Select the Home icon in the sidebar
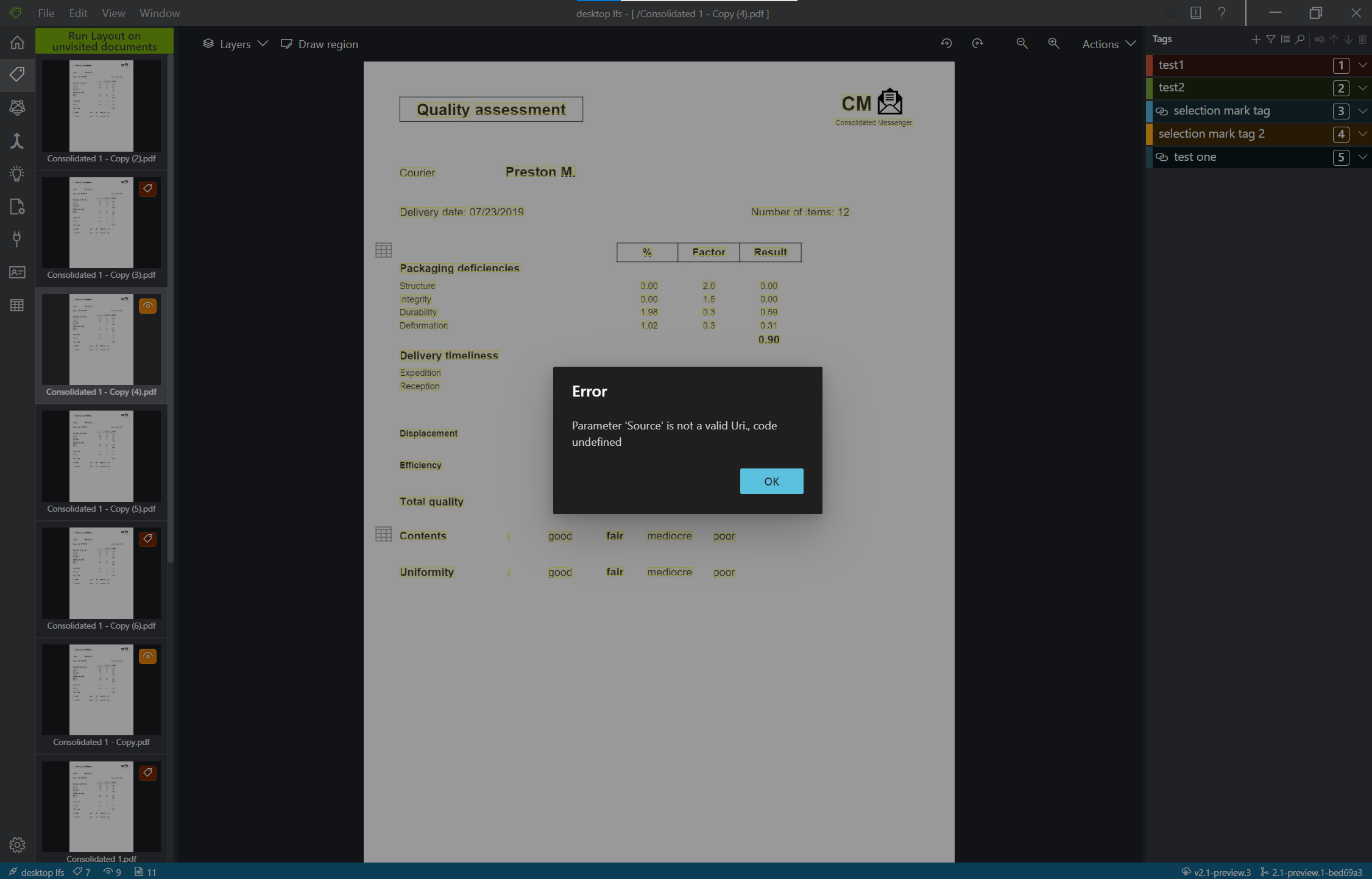The height and width of the screenshot is (879, 1372). tap(17, 41)
